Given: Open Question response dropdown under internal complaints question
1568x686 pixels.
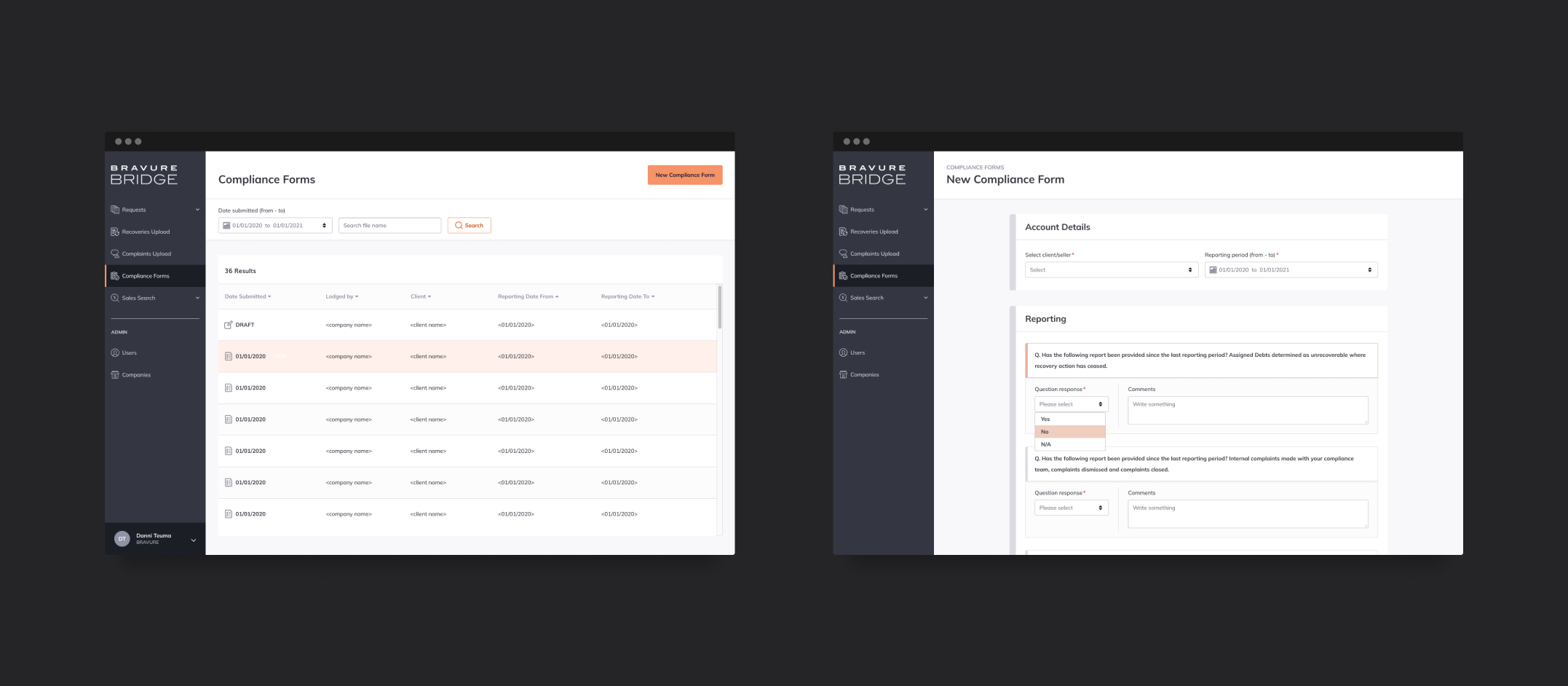Looking at the screenshot, I should 1070,508.
